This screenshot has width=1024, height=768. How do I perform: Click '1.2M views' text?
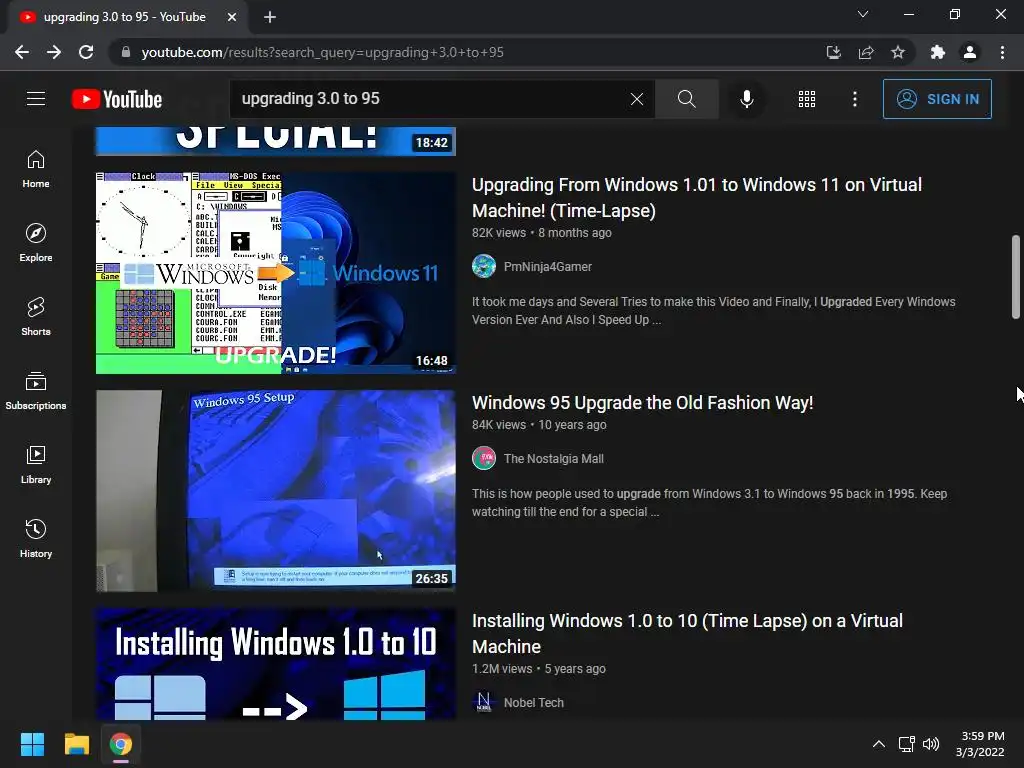[x=502, y=669]
